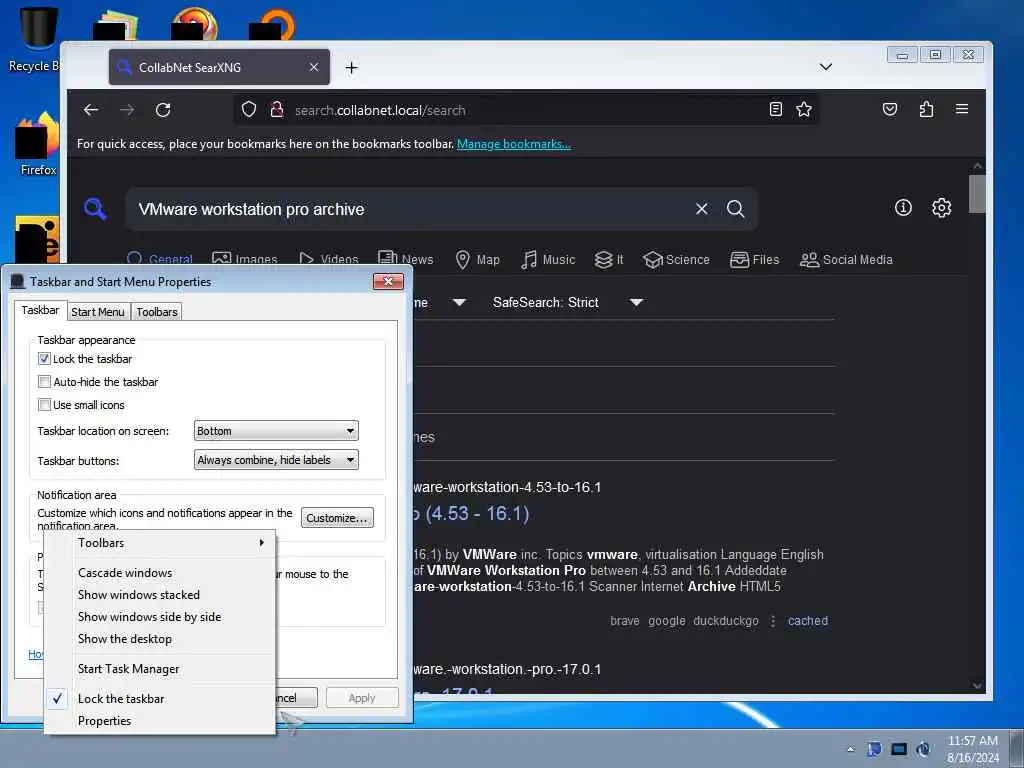Open Taskbar buttons combo box
The image size is (1024, 768).
(276, 460)
